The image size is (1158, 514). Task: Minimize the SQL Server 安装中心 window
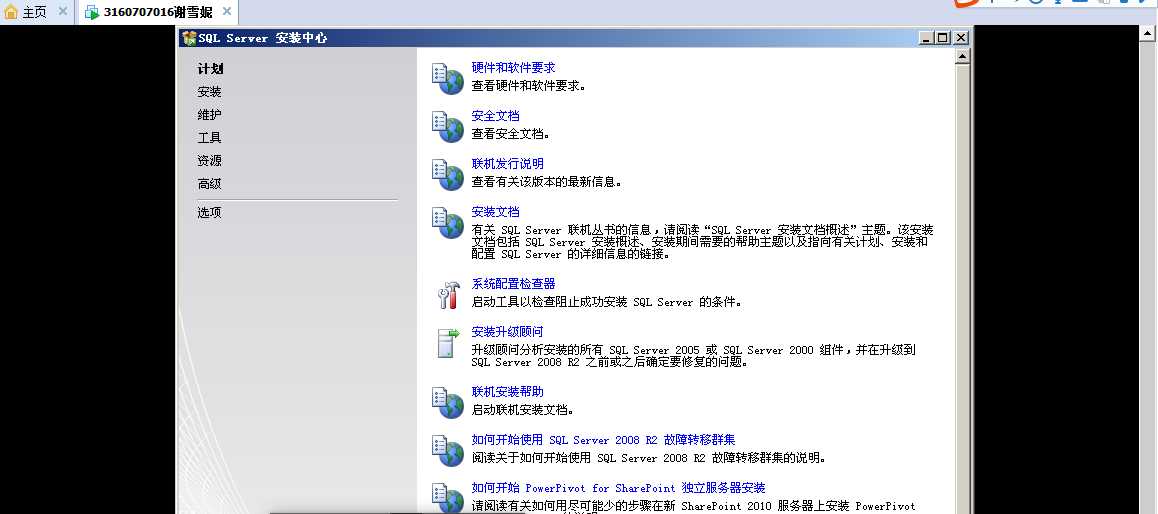(926, 38)
